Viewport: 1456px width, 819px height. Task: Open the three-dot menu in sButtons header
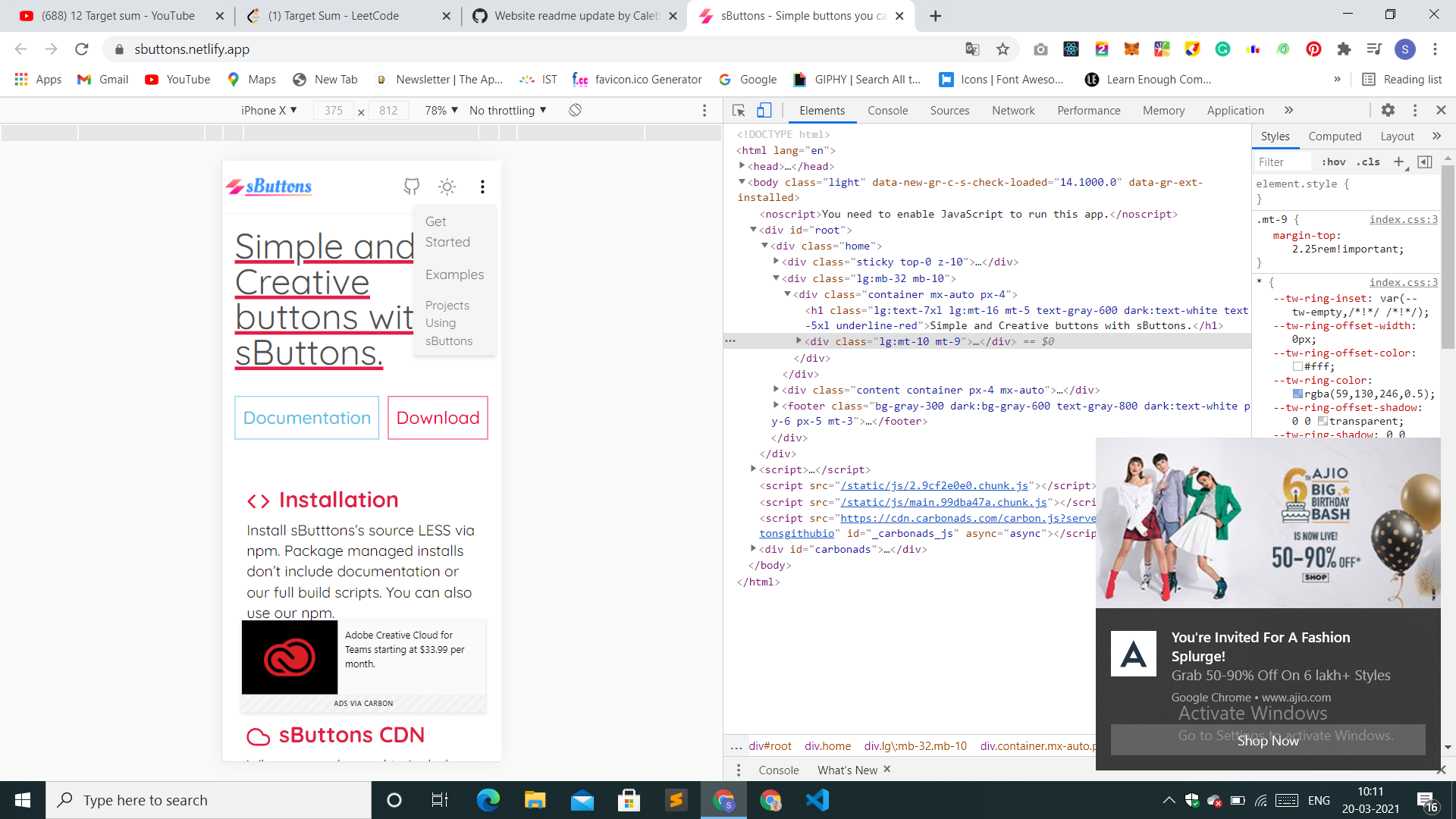(482, 187)
